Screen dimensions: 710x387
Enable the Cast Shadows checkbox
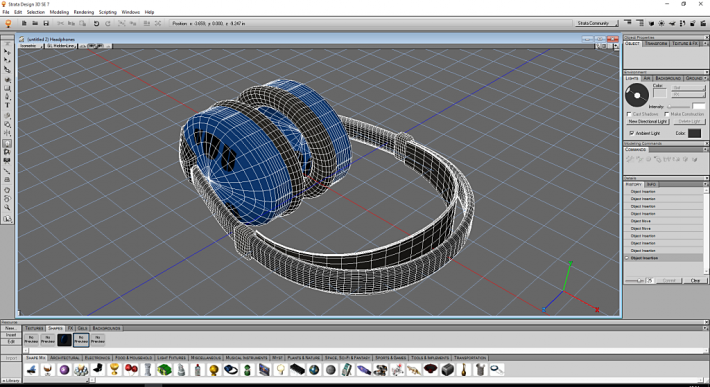(629, 114)
